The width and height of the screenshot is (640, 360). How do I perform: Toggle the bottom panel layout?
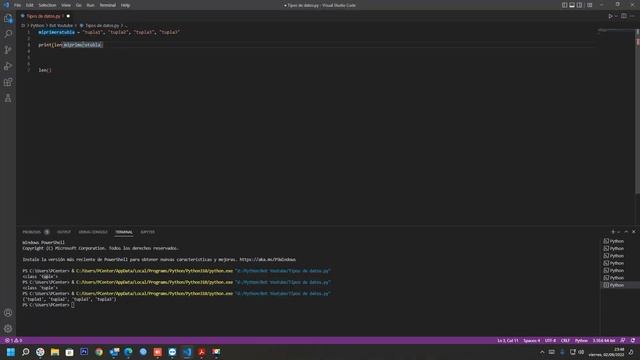[x=572, y=5]
